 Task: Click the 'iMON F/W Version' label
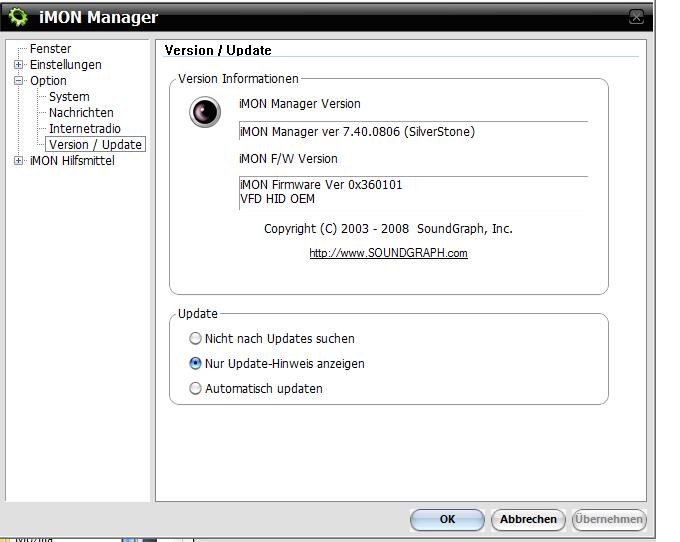pyautogui.click(x=288, y=159)
